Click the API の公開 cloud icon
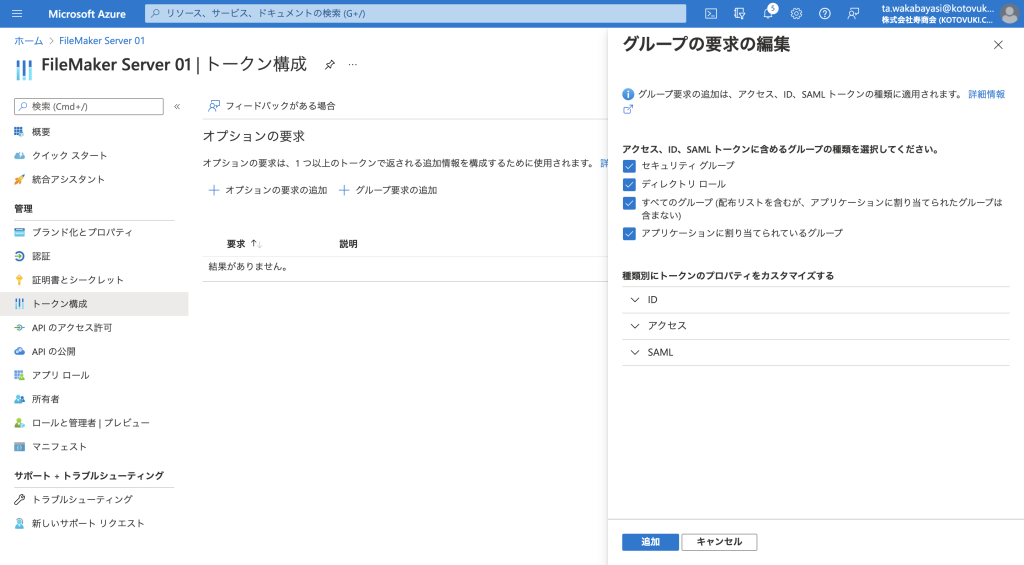Screen dimensions: 1024x565 click(19, 351)
